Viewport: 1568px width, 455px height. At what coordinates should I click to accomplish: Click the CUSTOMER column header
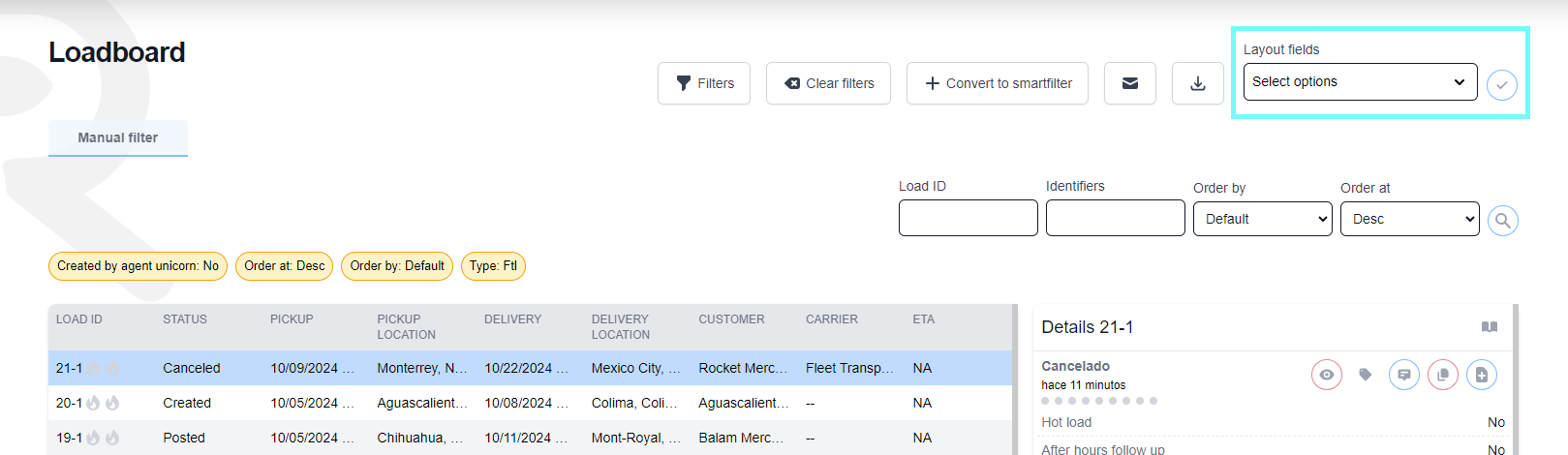731,319
